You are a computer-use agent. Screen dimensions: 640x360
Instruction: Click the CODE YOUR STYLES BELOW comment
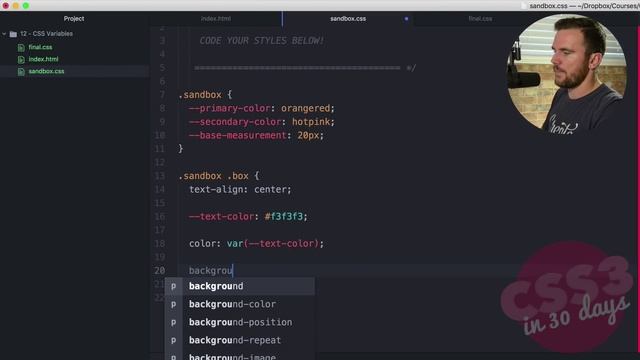(262, 40)
